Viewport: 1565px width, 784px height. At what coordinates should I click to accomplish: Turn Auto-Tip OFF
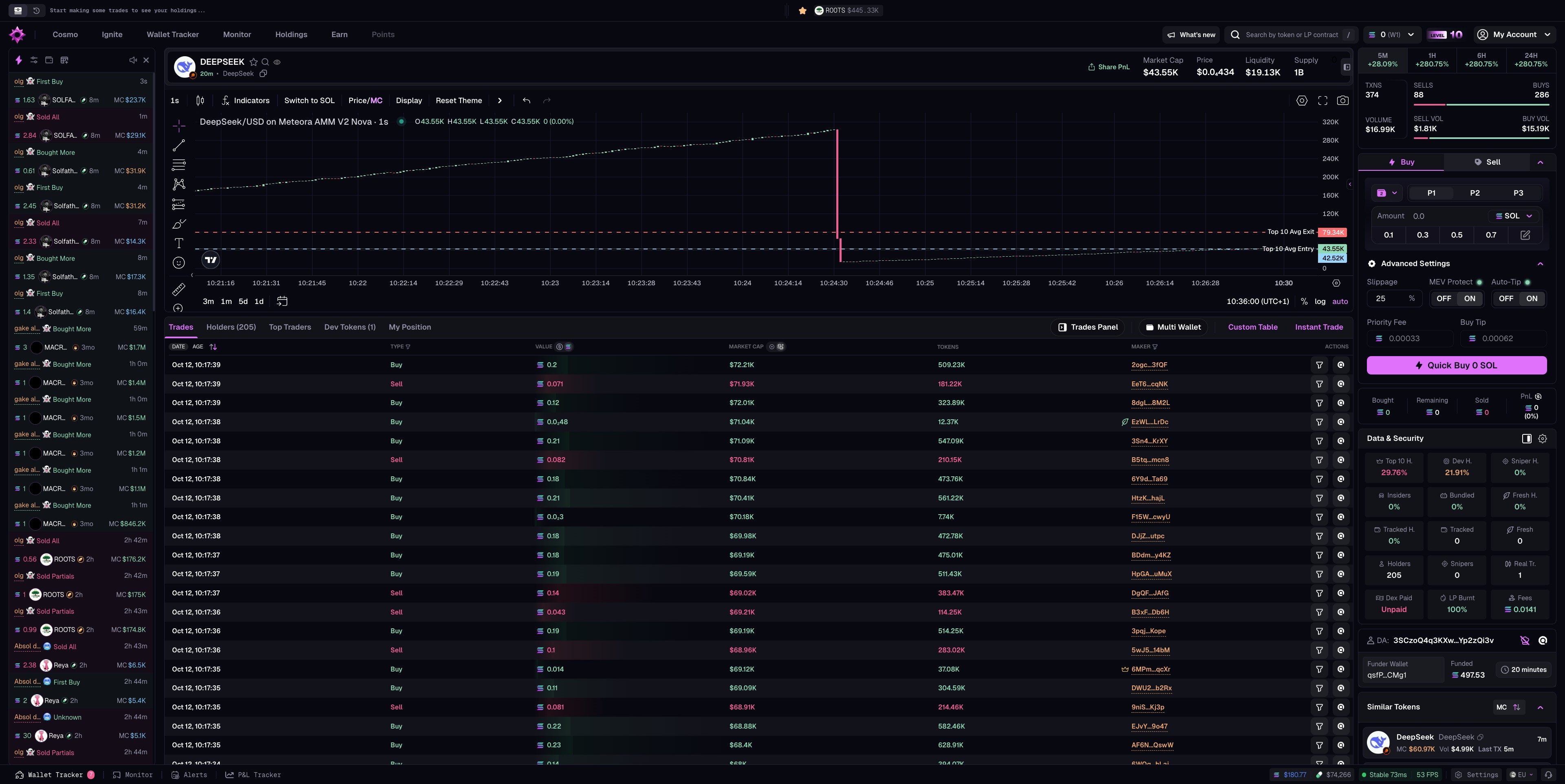click(1506, 299)
